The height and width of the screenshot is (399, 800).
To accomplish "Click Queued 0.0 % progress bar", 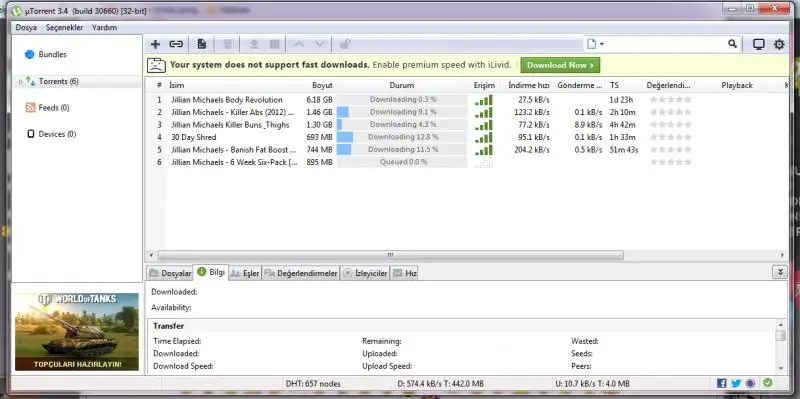I will [402, 162].
